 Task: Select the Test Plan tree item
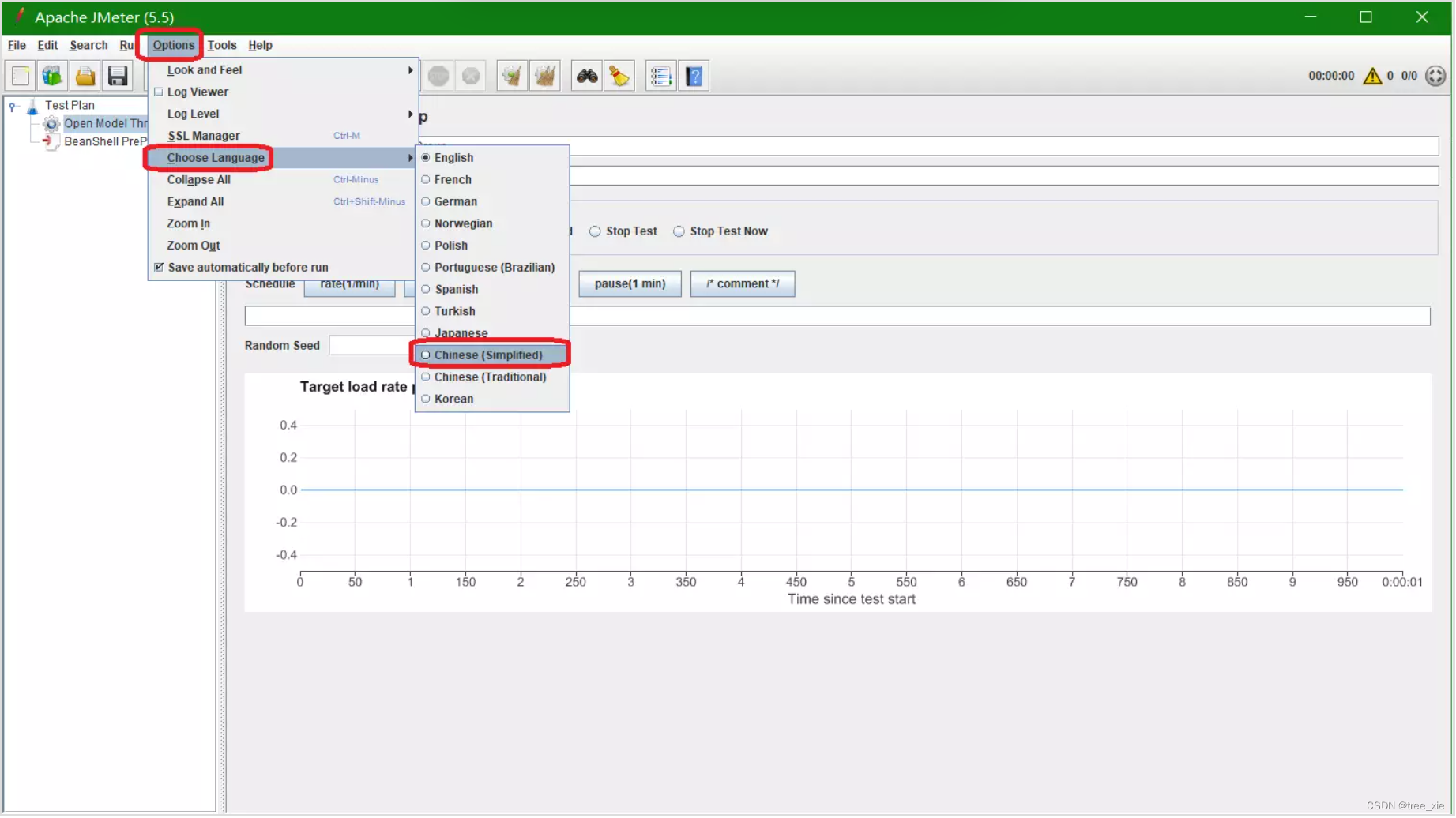click(x=70, y=106)
